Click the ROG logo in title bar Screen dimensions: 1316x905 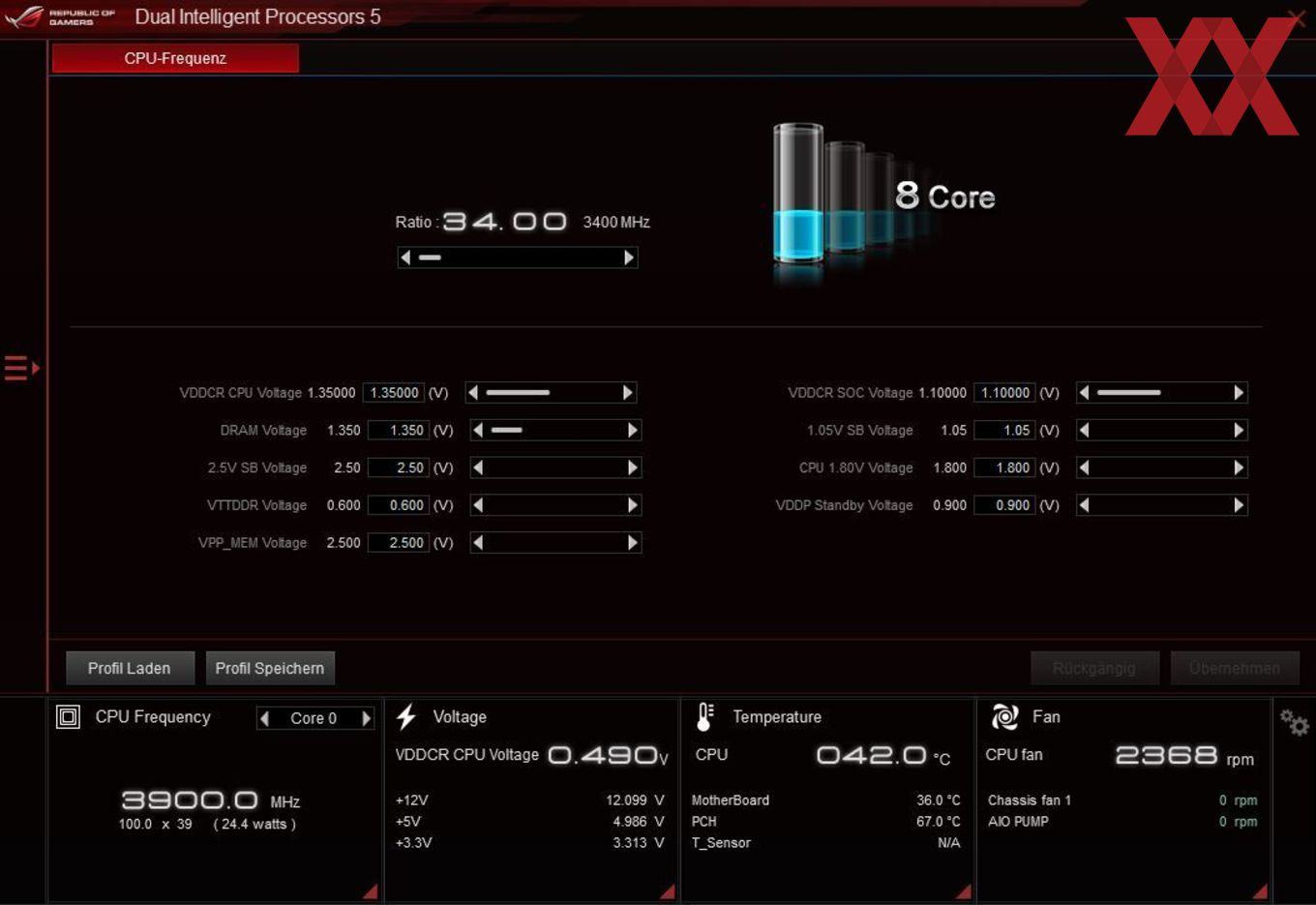pyautogui.click(x=60, y=16)
